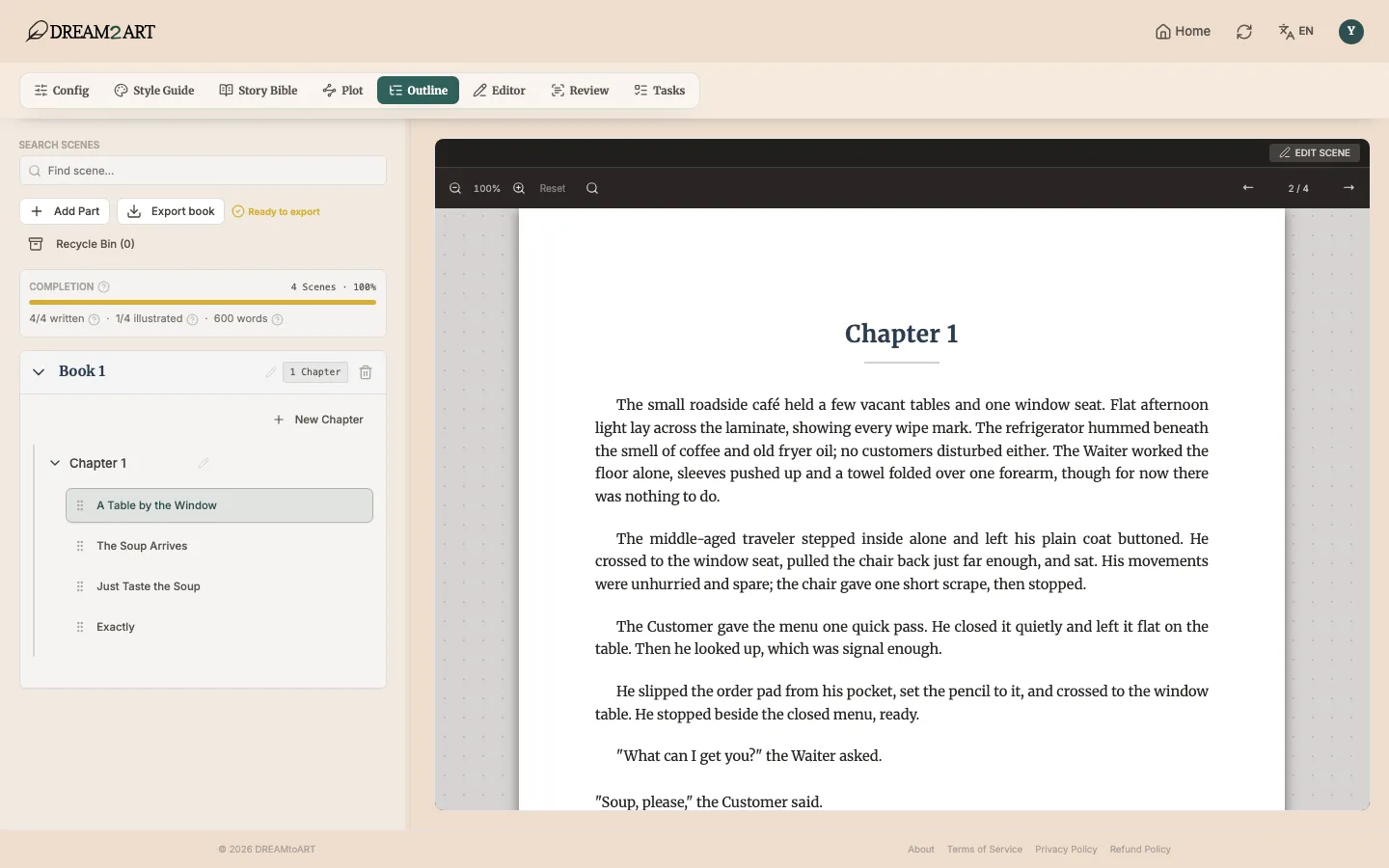Switch to the Config tab
This screenshot has height=868, width=1389.
(62, 91)
